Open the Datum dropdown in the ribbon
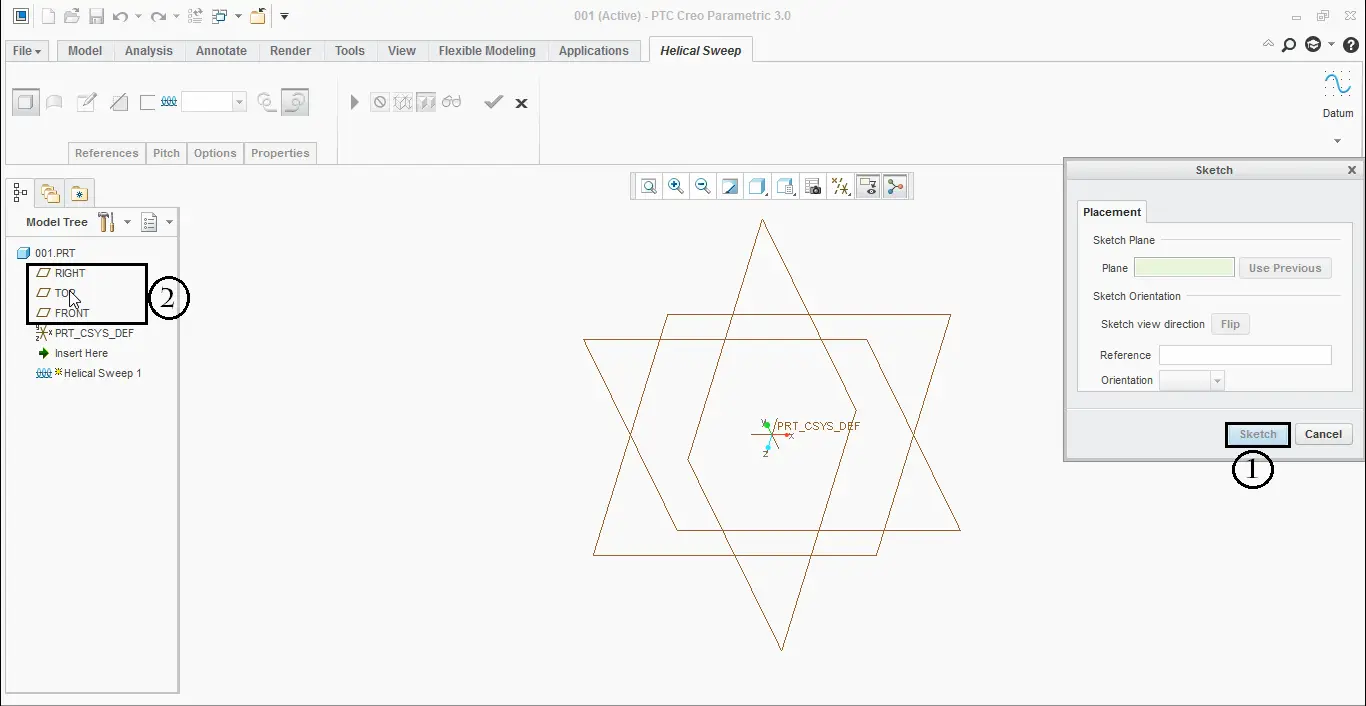 [x=1337, y=141]
